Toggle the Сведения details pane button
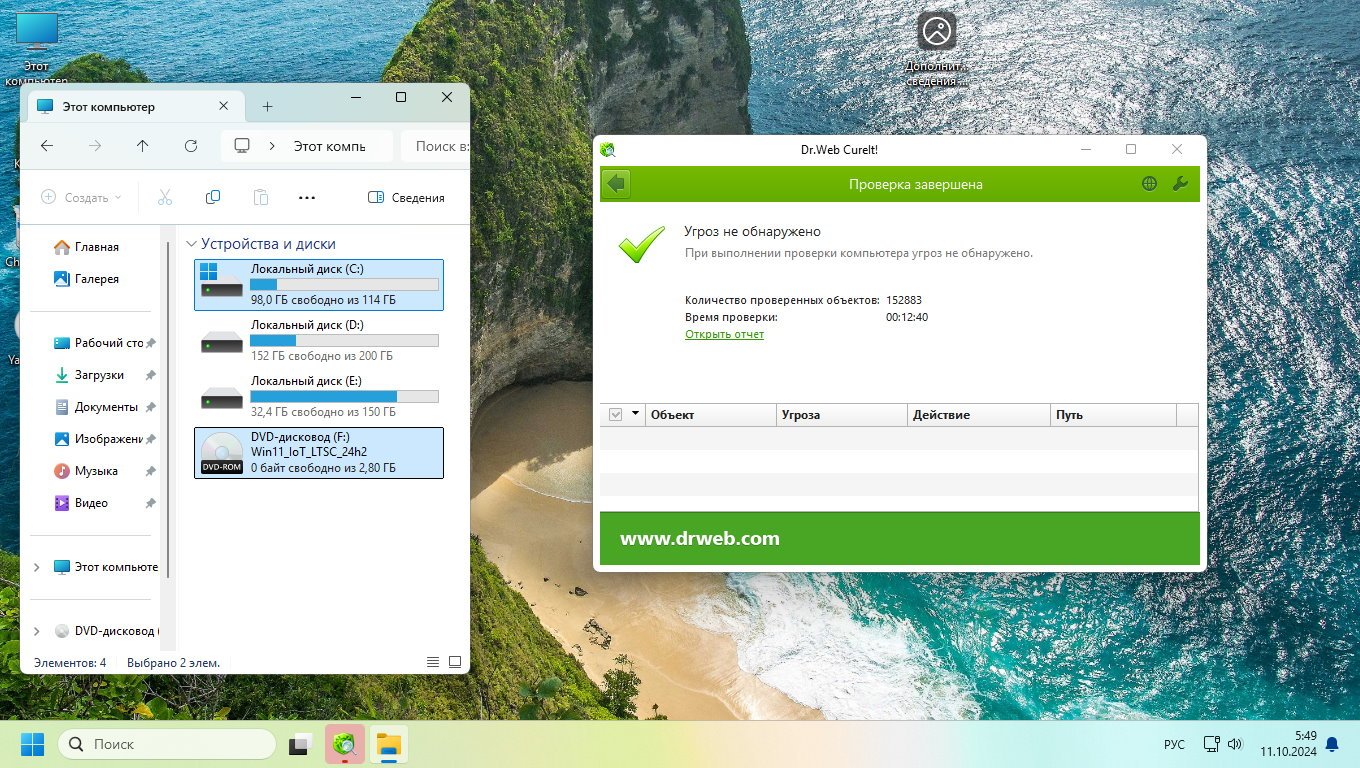 coord(406,198)
